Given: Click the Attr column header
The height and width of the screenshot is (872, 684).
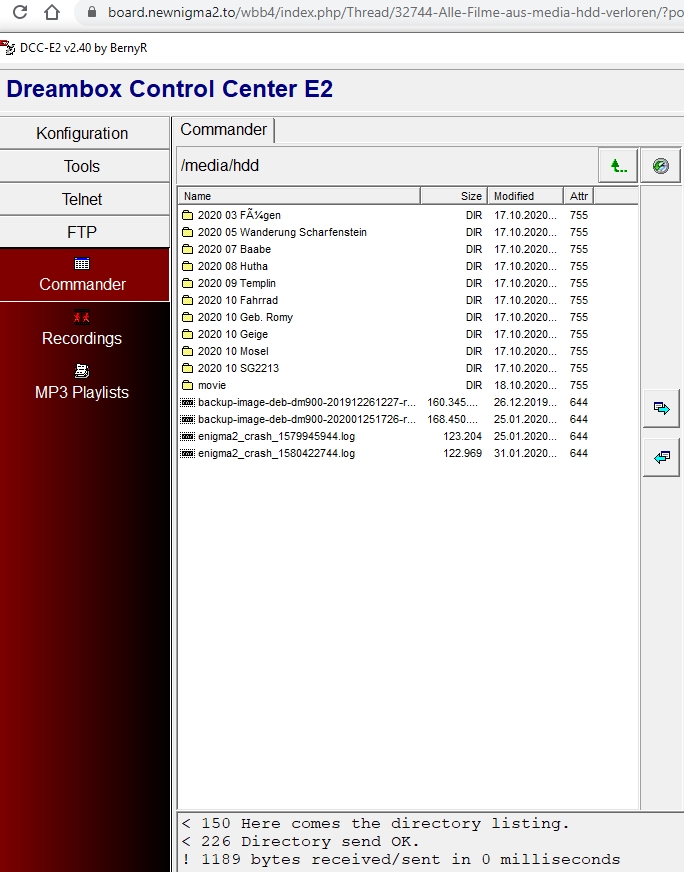Looking at the screenshot, I should 580,196.
